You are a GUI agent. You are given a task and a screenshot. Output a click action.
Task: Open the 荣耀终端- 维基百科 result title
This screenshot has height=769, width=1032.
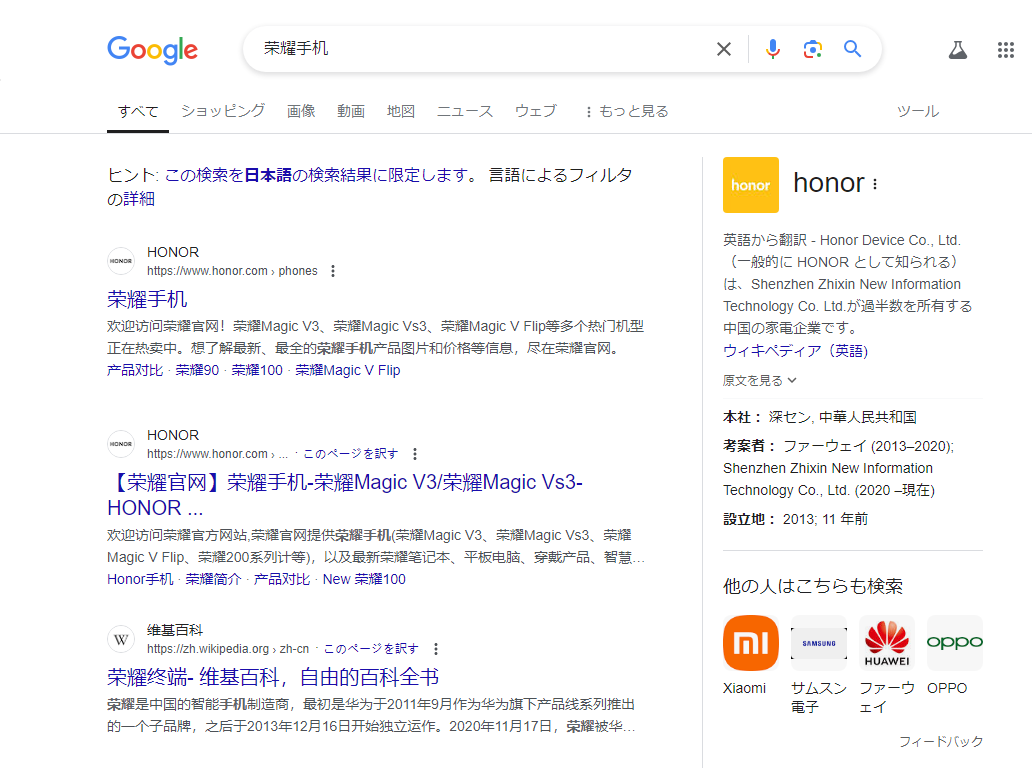273,677
